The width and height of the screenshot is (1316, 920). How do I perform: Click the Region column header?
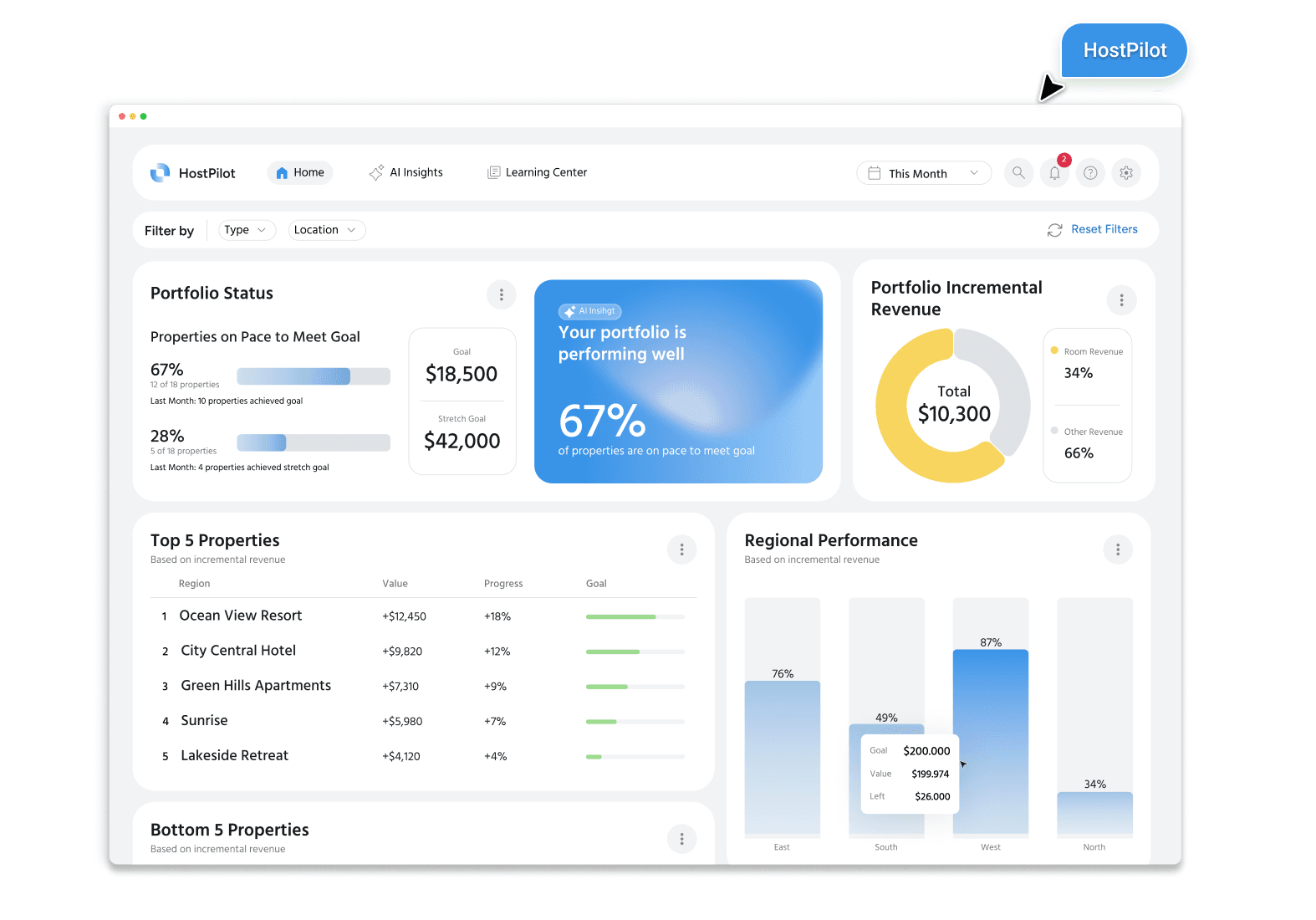tap(194, 584)
